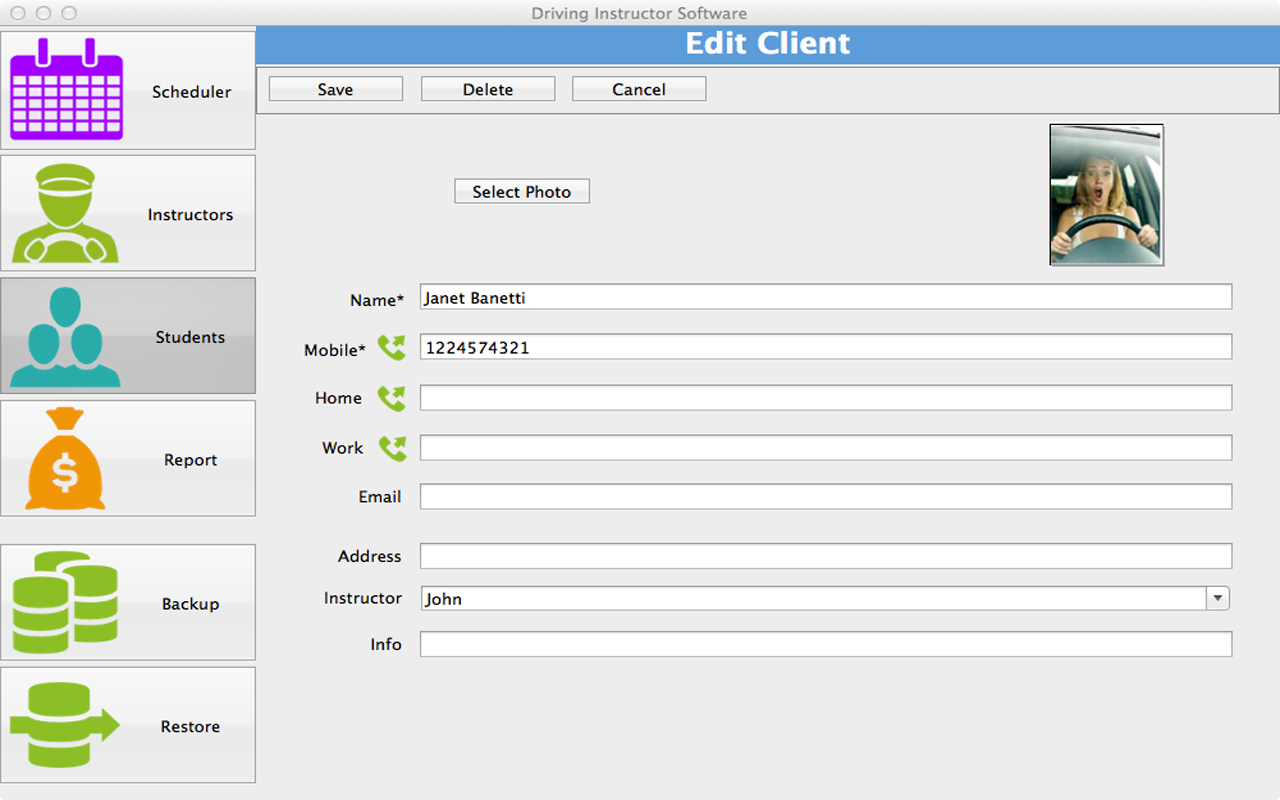Click the Backup database icon

coord(65,603)
